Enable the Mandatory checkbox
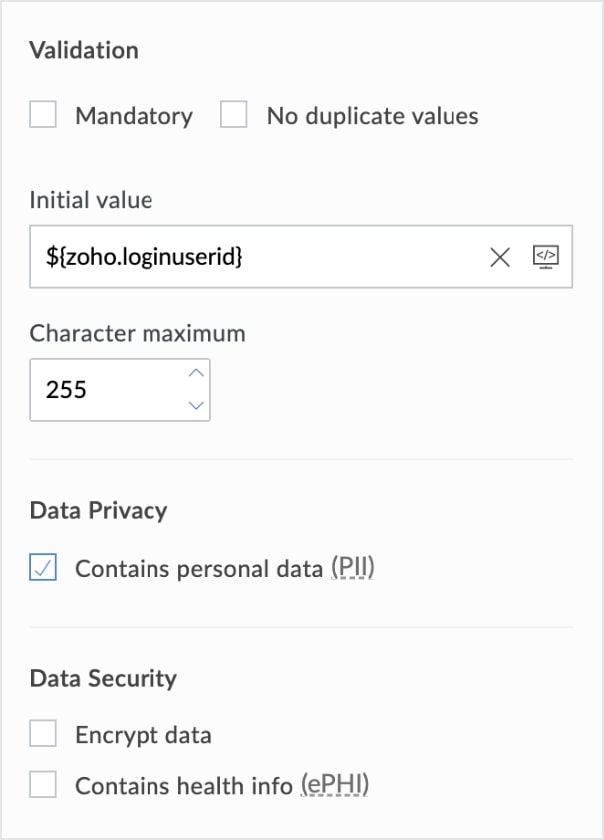The image size is (604, 840). [x=43, y=116]
